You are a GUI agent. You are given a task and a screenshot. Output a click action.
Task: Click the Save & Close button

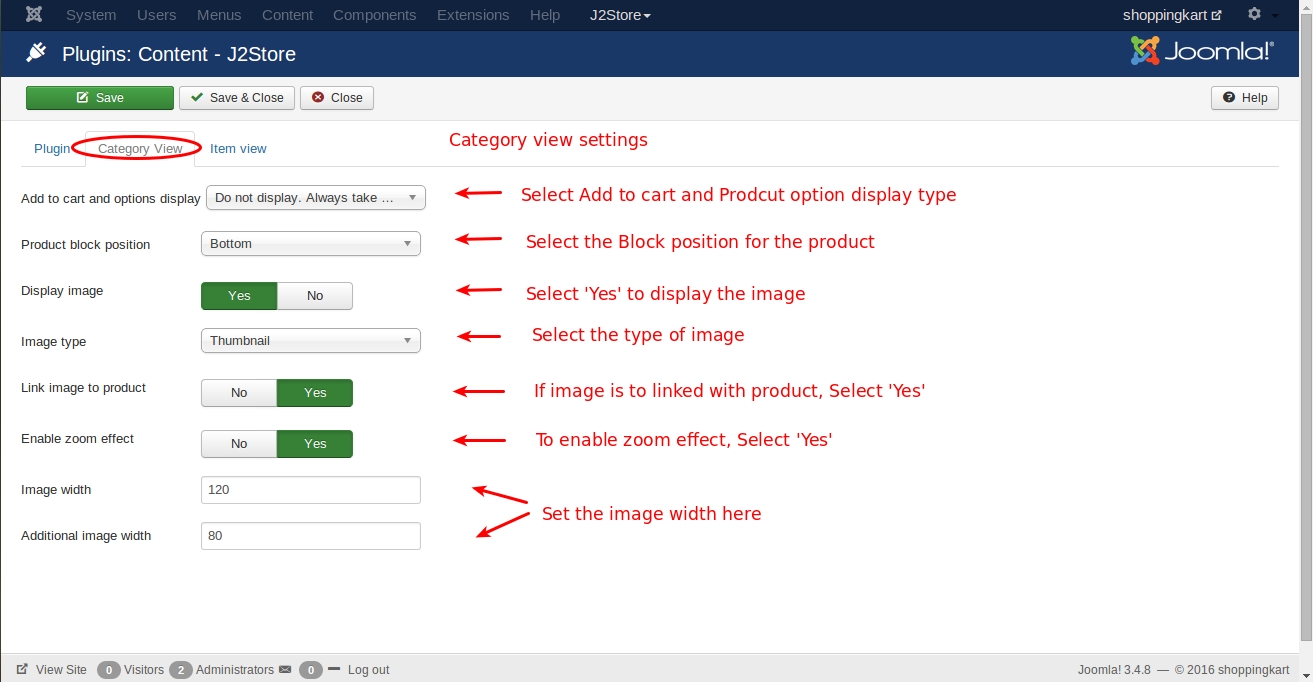[237, 98]
